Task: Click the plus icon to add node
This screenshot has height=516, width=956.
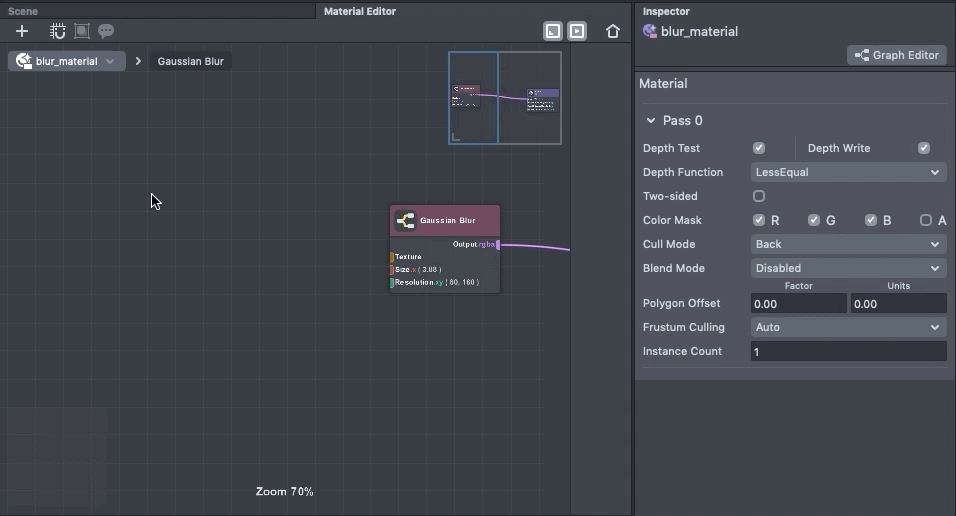Action: pyautogui.click(x=22, y=31)
